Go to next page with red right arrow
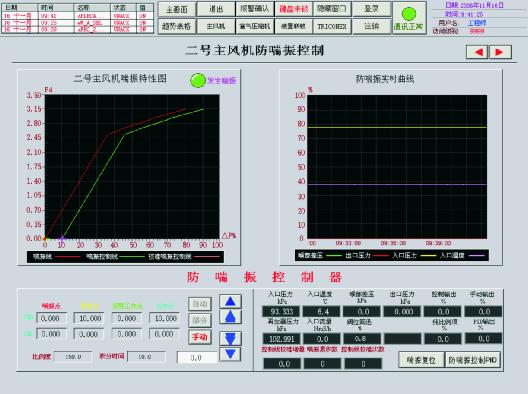 click(x=500, y=52)
